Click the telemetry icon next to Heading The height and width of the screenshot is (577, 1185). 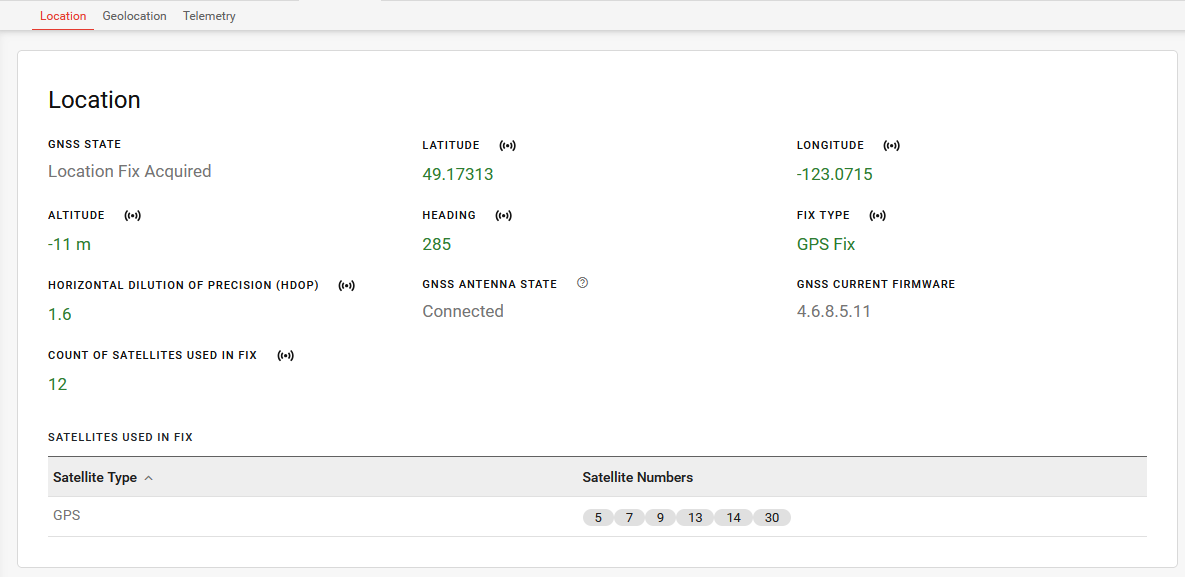[x=504, y=216]
